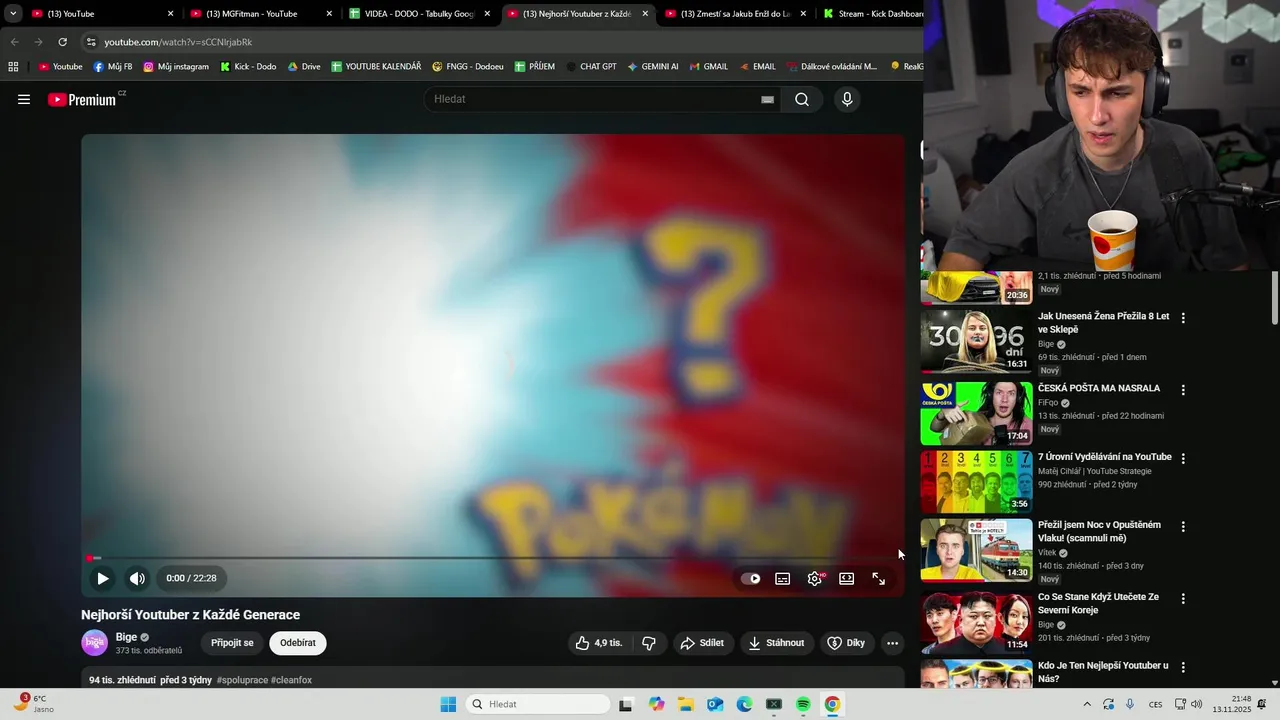
Task: Open YOUTUBE KALENDÁŘ bookmark
Action: coord(376,66)
